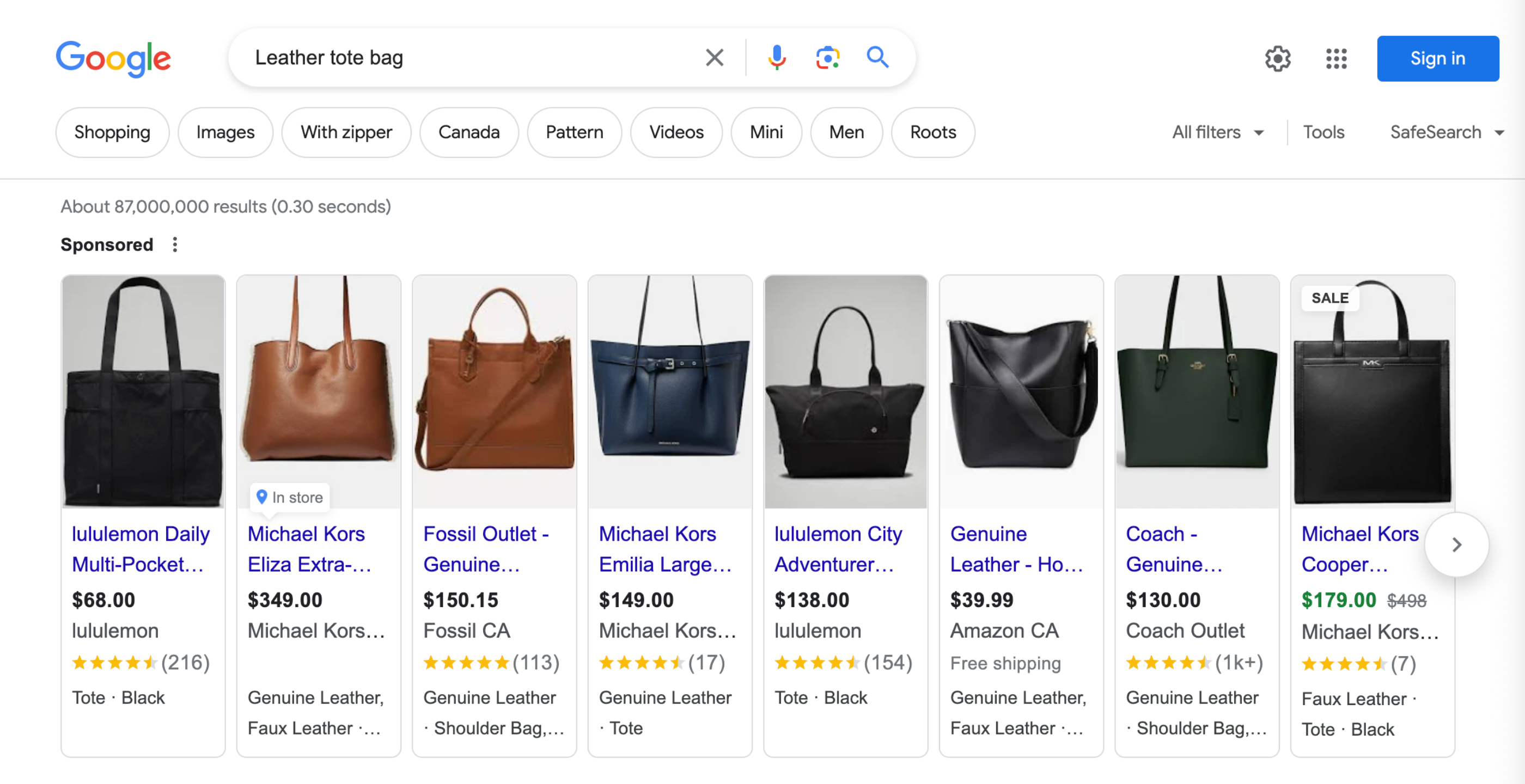Open Google Lens image search icon
Screen dimensions: 1525x784
click(827, 57)
